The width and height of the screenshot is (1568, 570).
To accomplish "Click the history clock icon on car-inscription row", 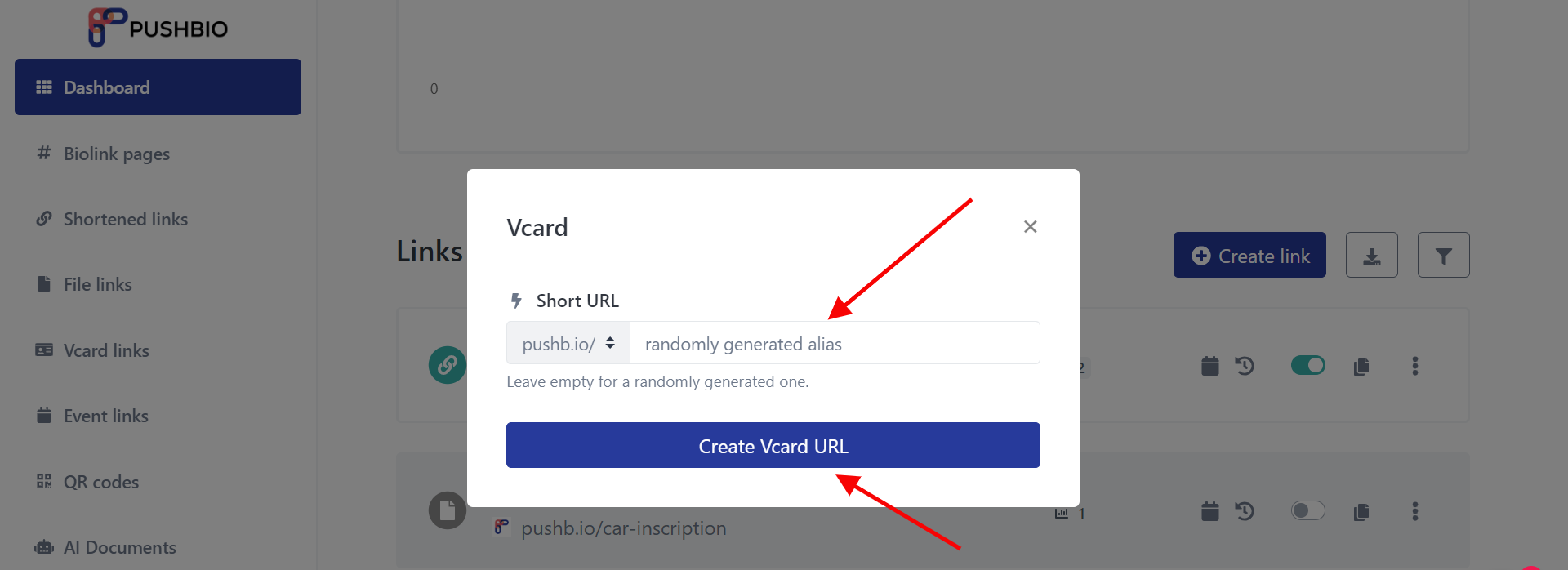I will pos(1245,511).
